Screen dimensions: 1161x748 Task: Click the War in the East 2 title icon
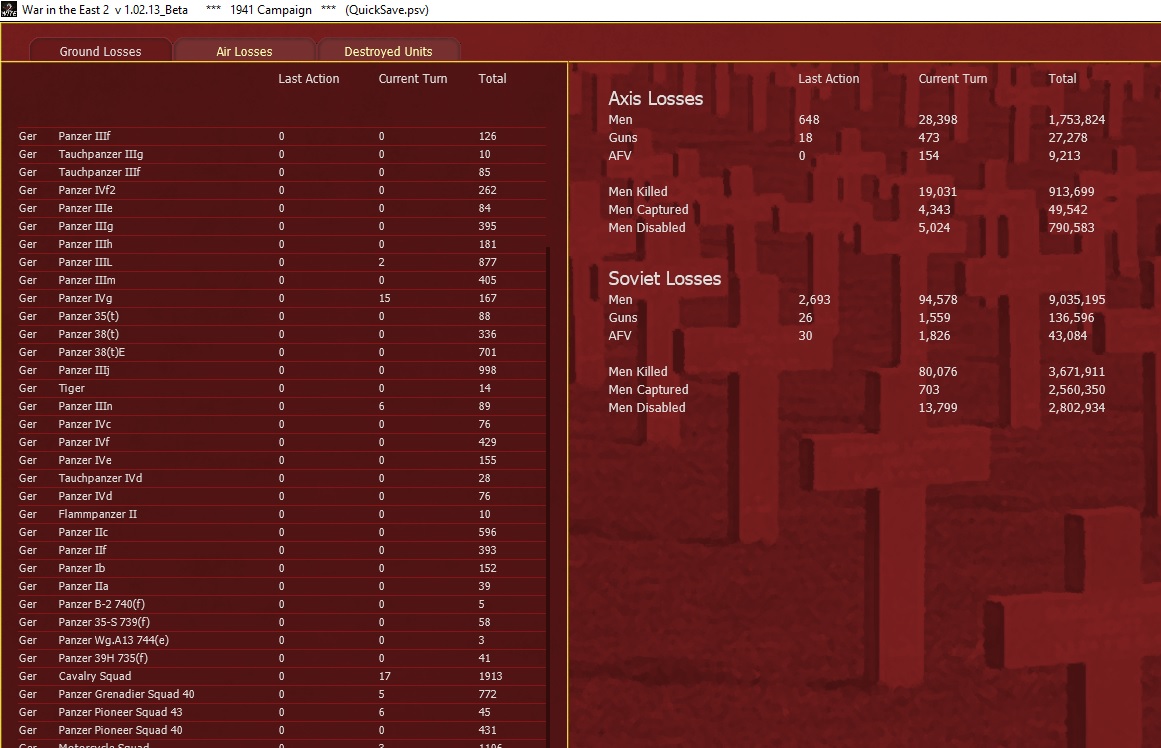(9, 10)
